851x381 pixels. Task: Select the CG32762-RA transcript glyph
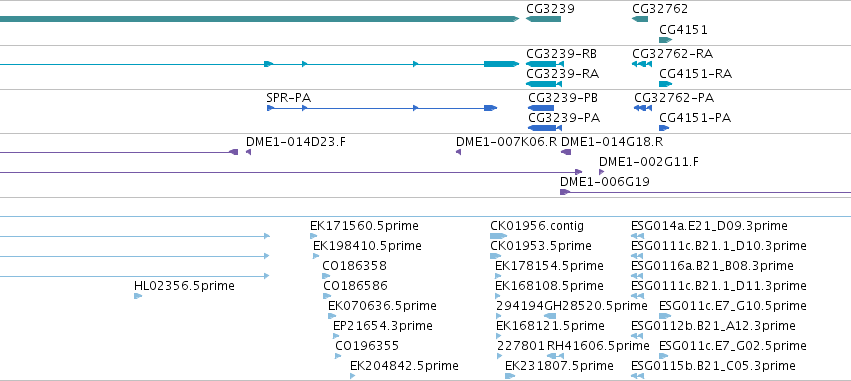[x=642, y=64]
